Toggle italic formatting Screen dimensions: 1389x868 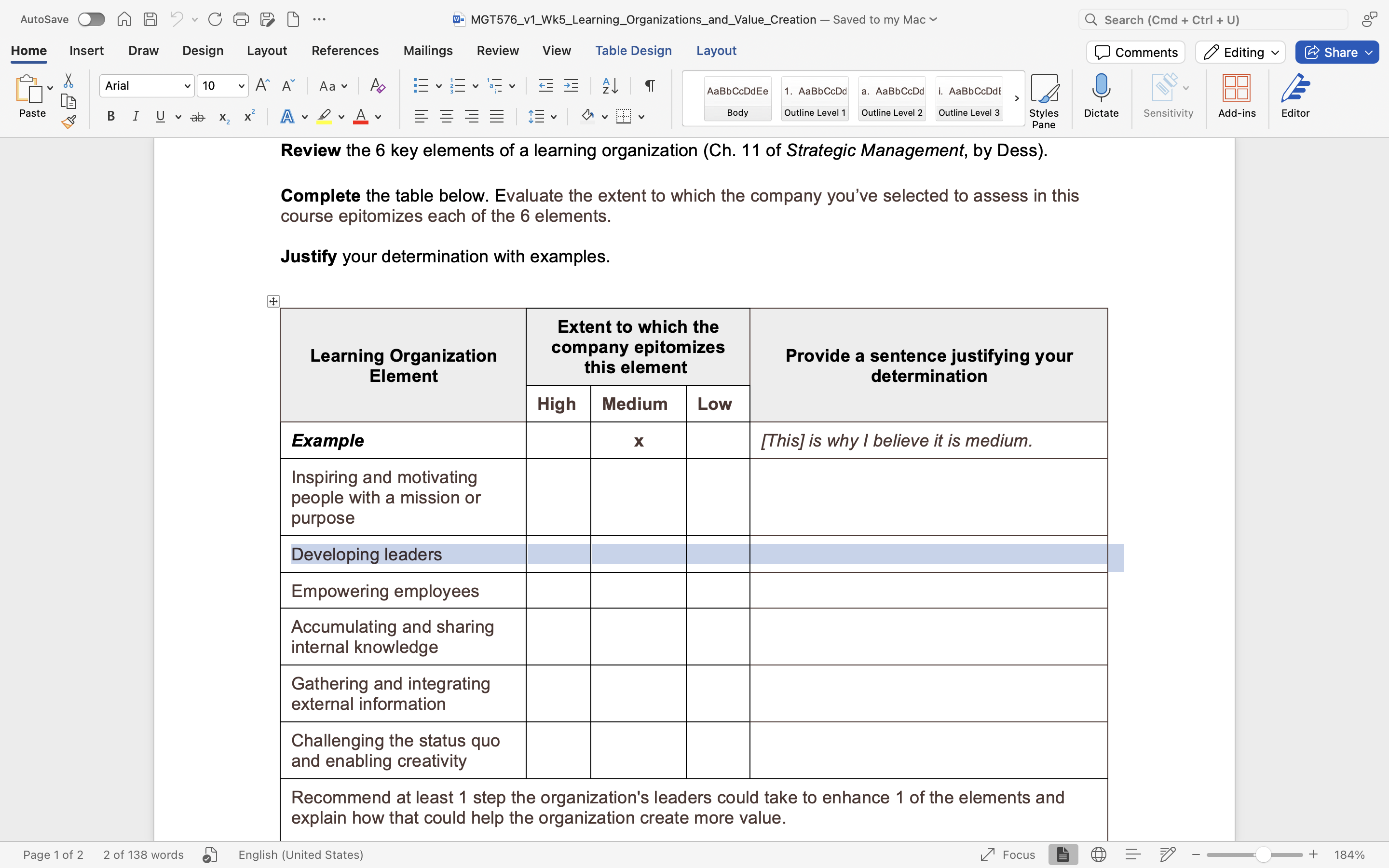pyautogui.click(x=136, y=116)
